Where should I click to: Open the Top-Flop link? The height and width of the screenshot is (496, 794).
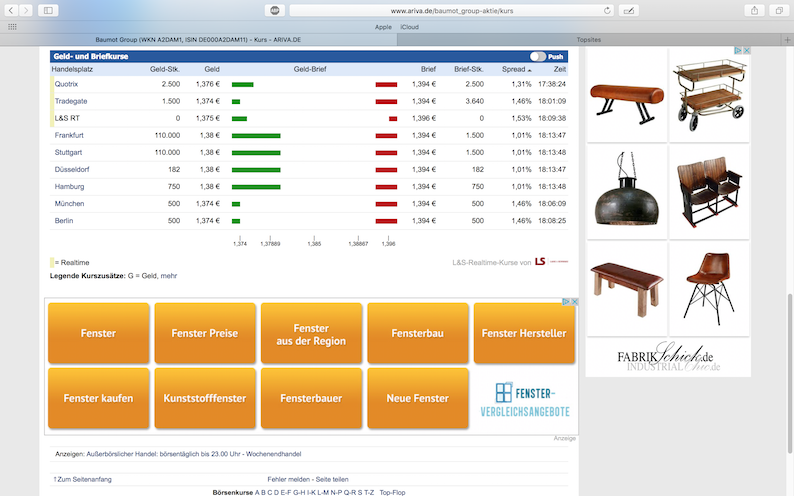pyautogui.click(x=392, y=492)
